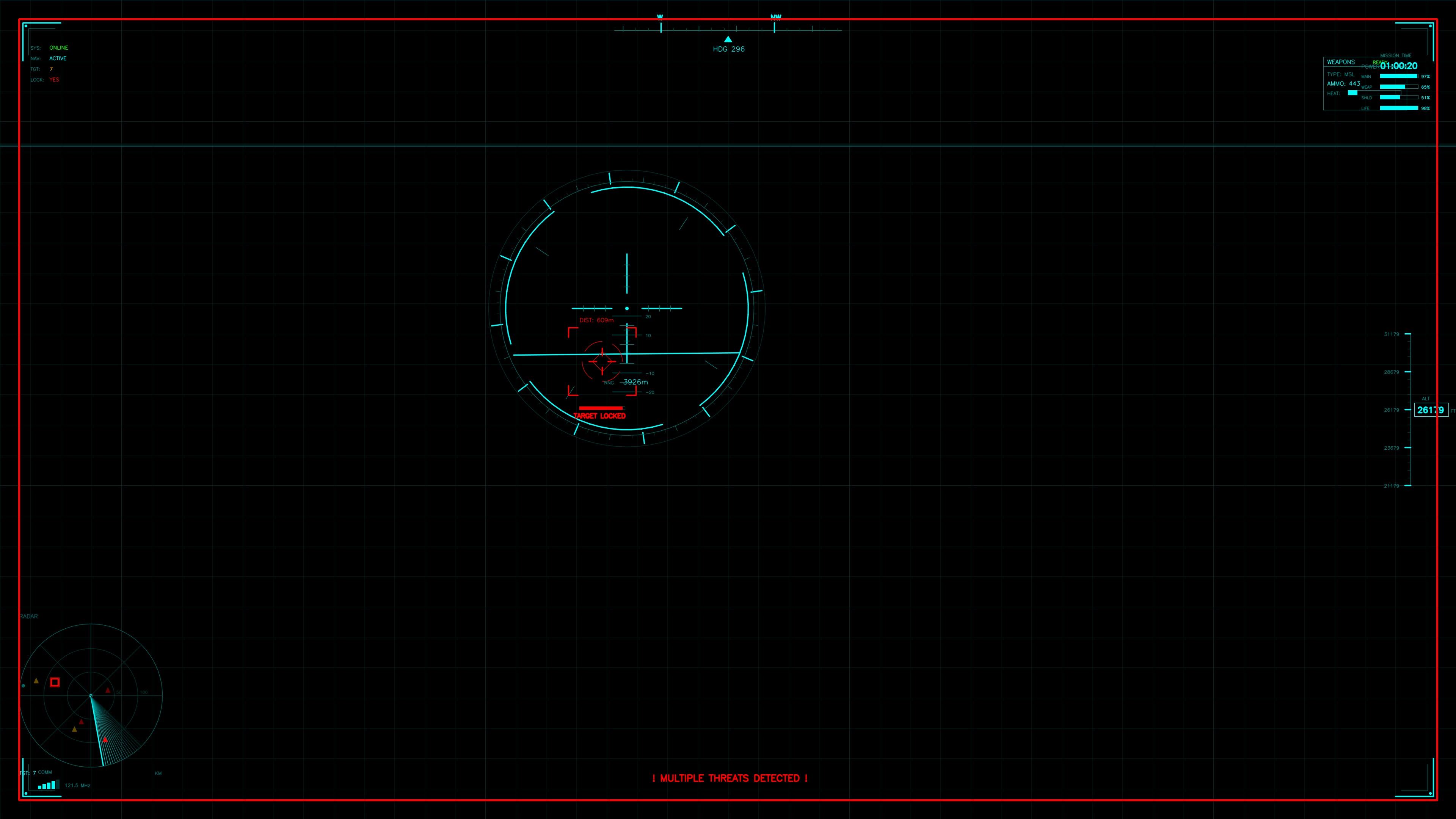Click the central crosshair dot in the targeting circle
This screenshot has height=819, width=1456.
[x=626, y=308]
